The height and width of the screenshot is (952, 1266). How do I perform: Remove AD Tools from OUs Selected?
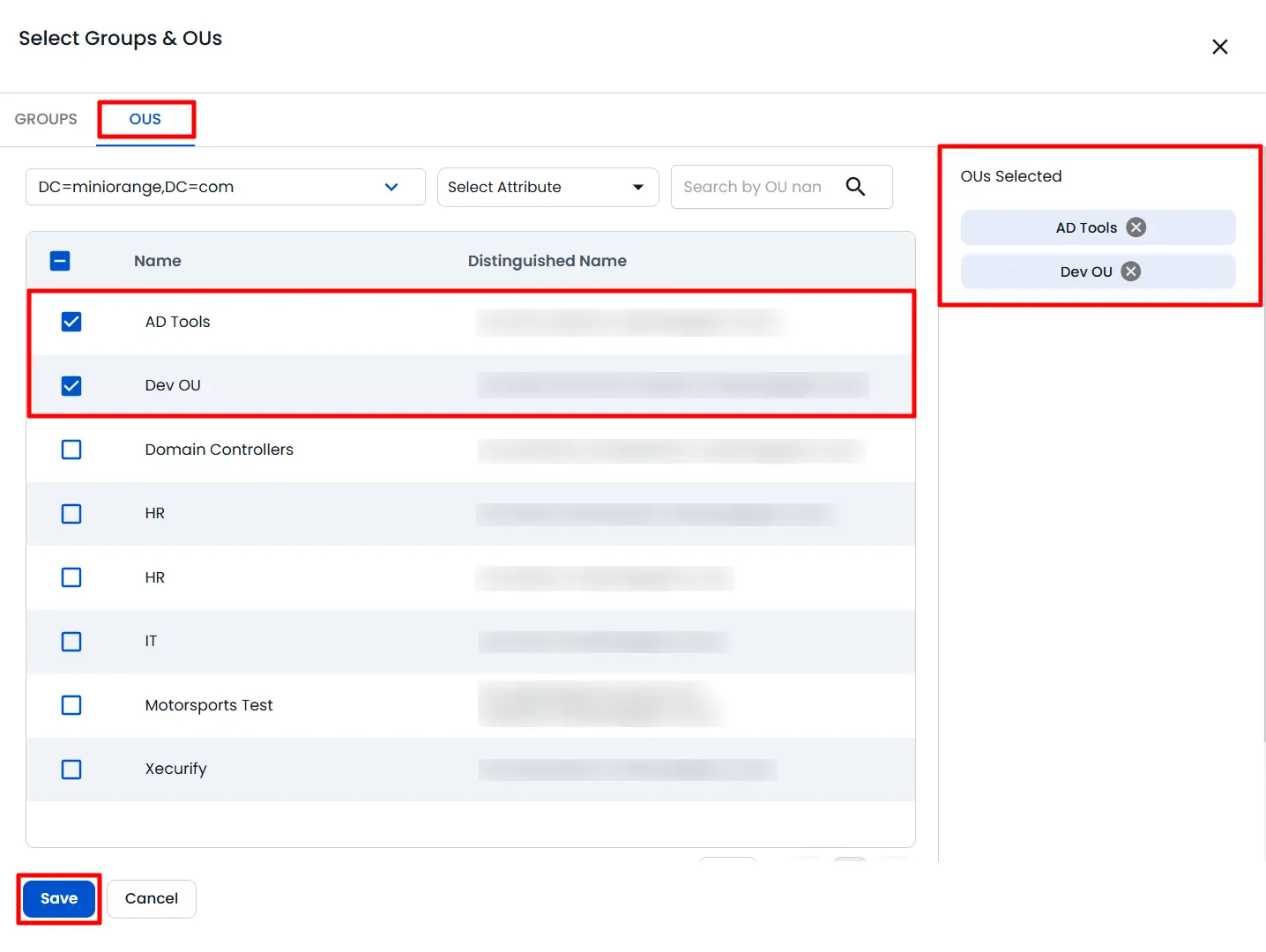(x=1136, y=227)
